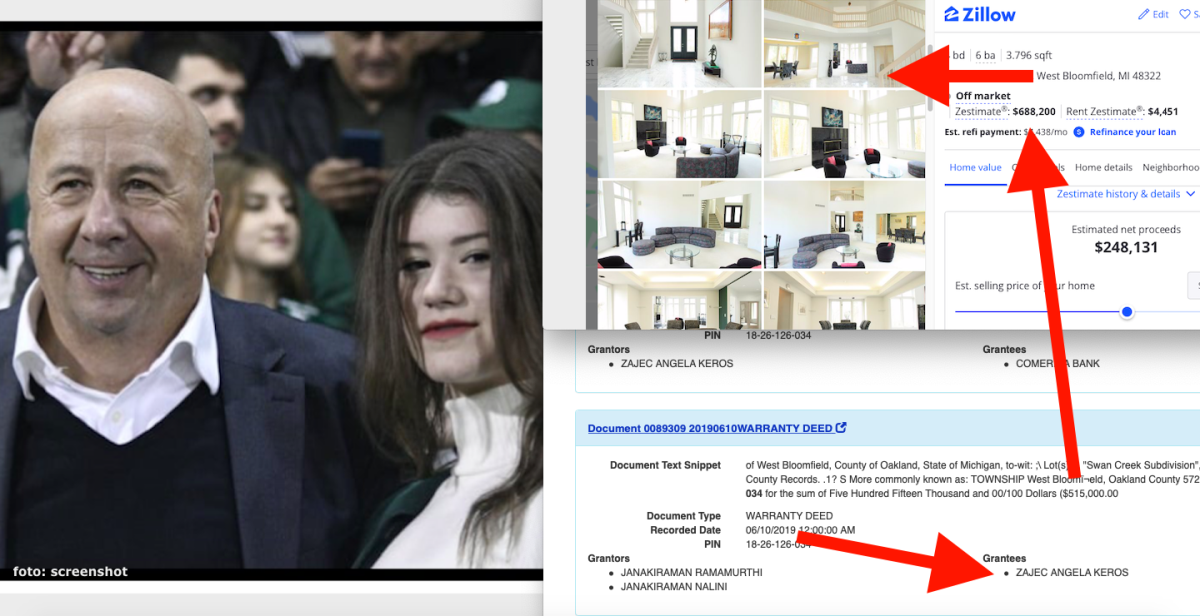Click the "$688,200" Zestimate value
This screenshot has width=1200, height=616.
(x=1034, y=112)
